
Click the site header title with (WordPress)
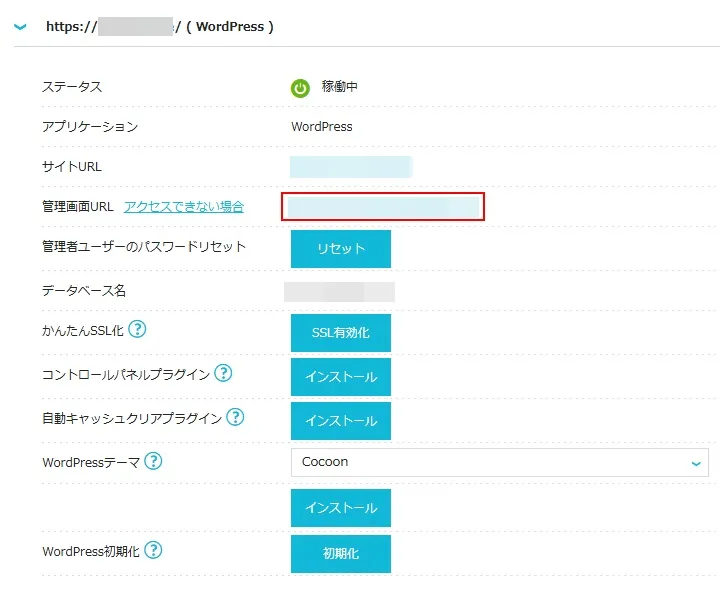[x=160, y=27]
